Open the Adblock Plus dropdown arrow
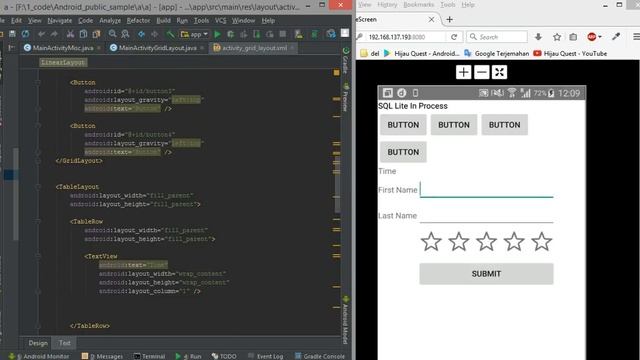The width and height of the screenshot is (640, 360). pos(600,37)
